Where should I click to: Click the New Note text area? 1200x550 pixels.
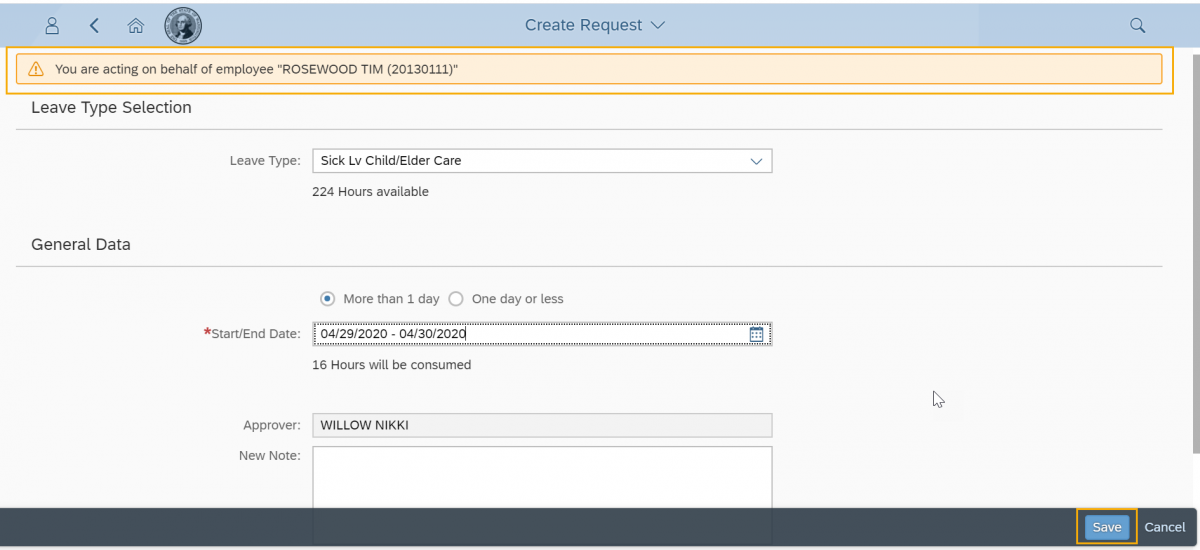tap(542, 476)
